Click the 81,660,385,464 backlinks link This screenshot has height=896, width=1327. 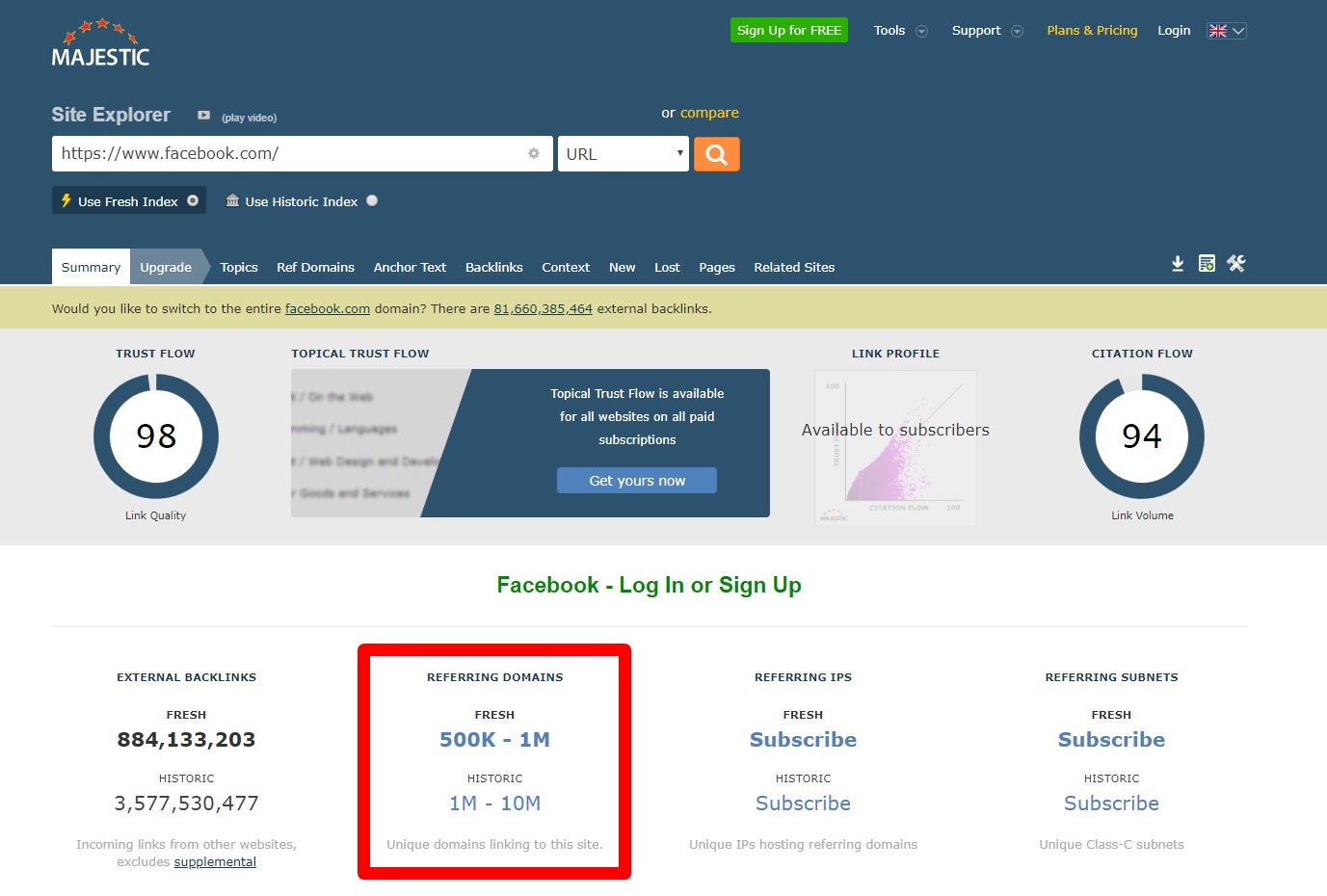tap(544, 309)
